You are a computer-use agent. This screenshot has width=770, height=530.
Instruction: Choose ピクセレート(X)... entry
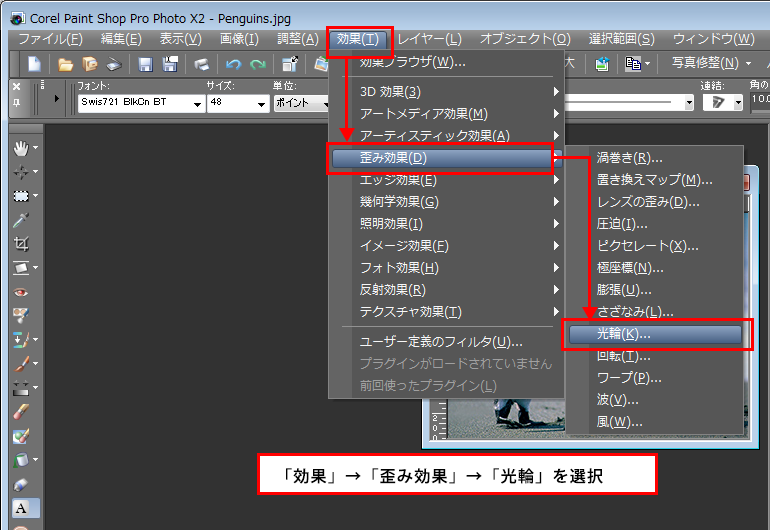coord(656,246)
